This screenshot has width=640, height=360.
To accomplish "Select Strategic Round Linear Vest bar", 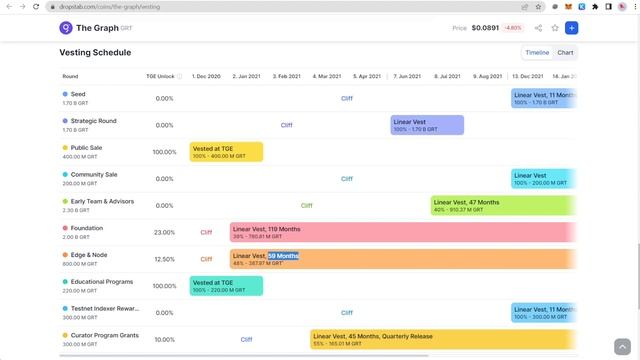I will pyautogui.click(x=427, y=125).
